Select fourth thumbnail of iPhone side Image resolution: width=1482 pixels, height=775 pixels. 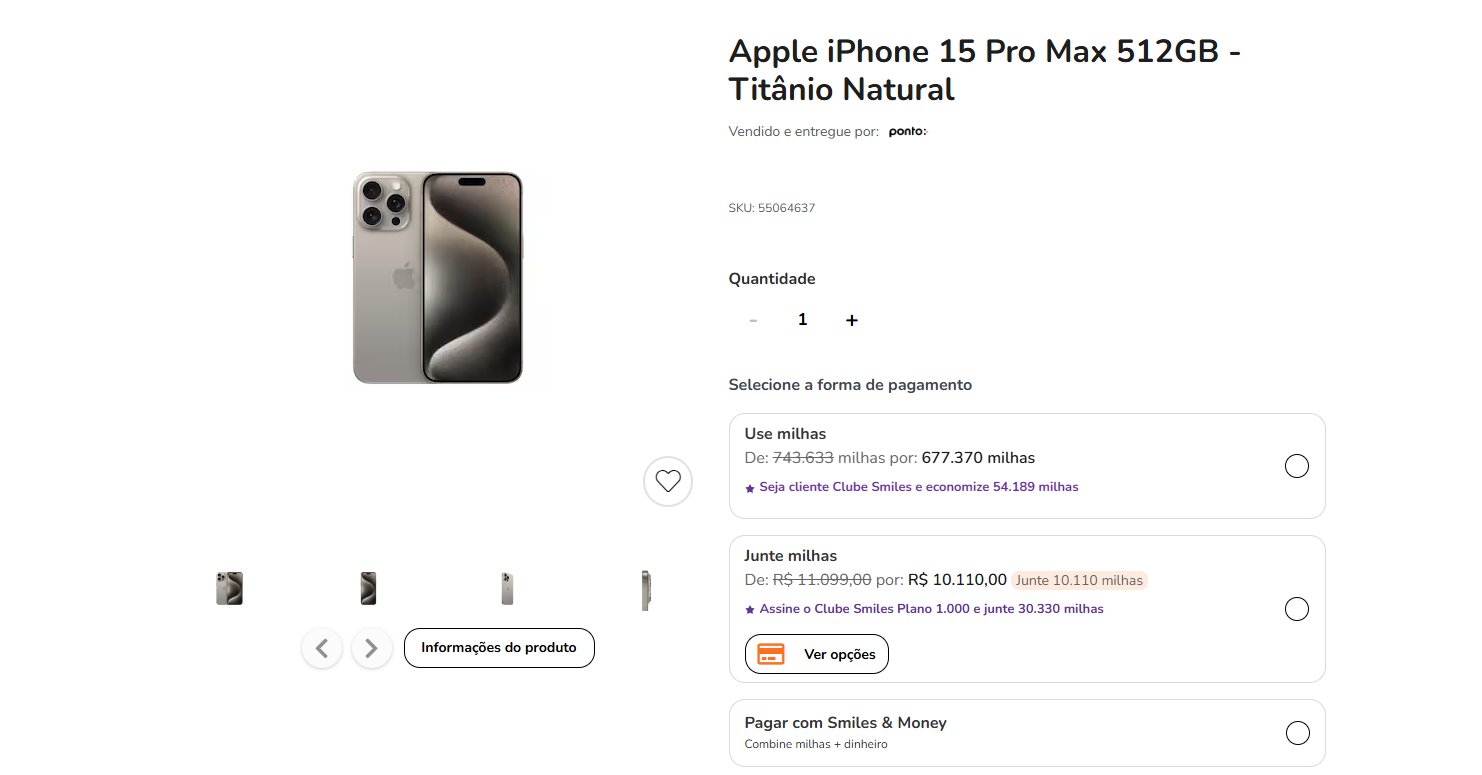tap(646, 590)
